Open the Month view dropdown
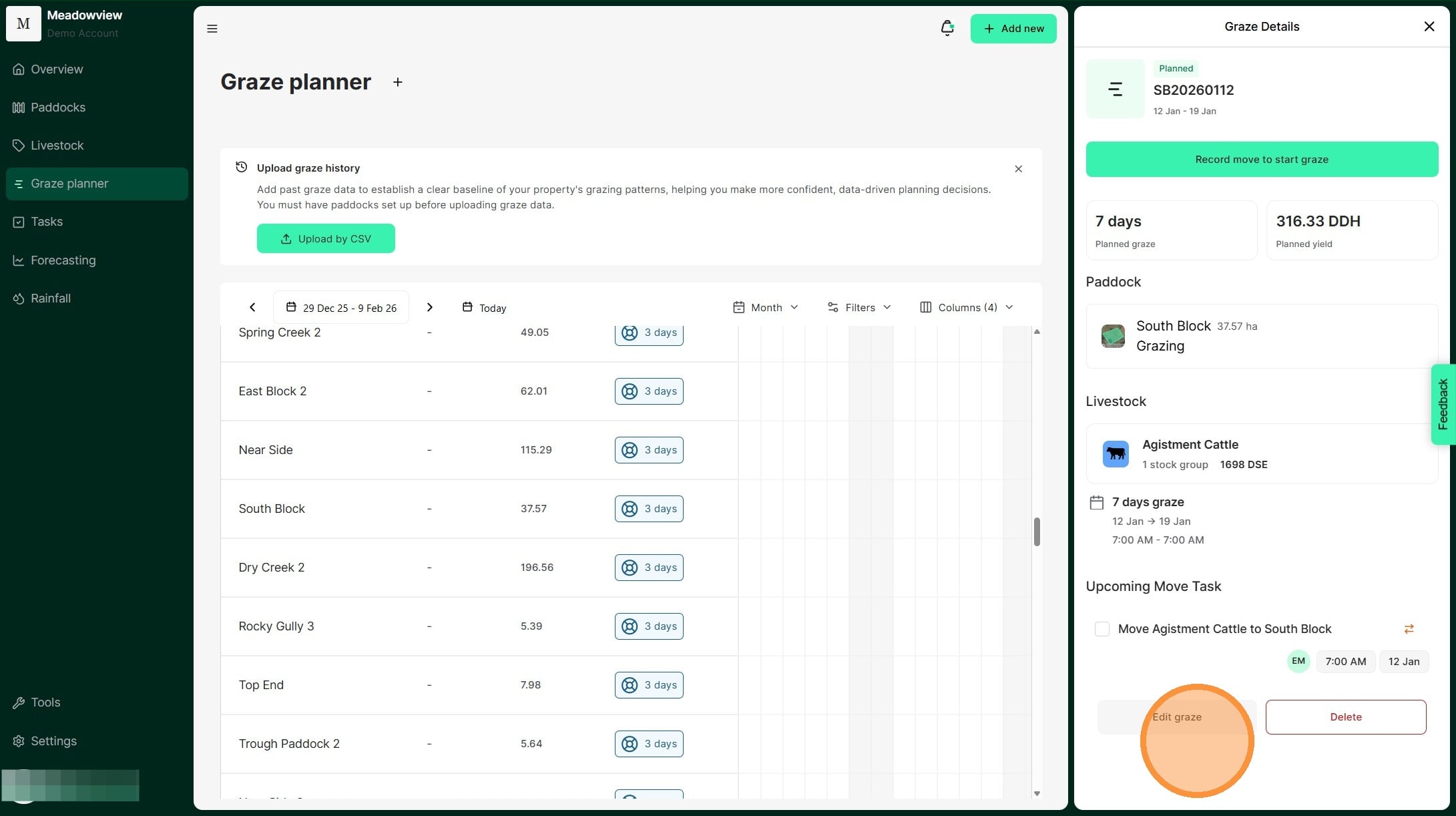Viewport: 1456px width, 816px height. 766,307
